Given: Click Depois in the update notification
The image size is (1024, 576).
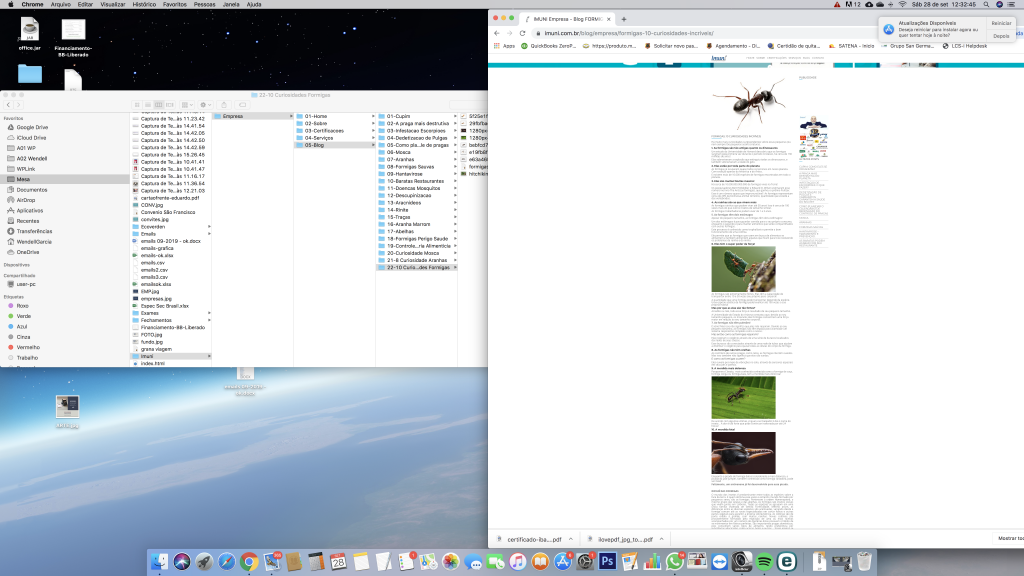Looking at the screenshot, I should click(x=1001, y=36).
